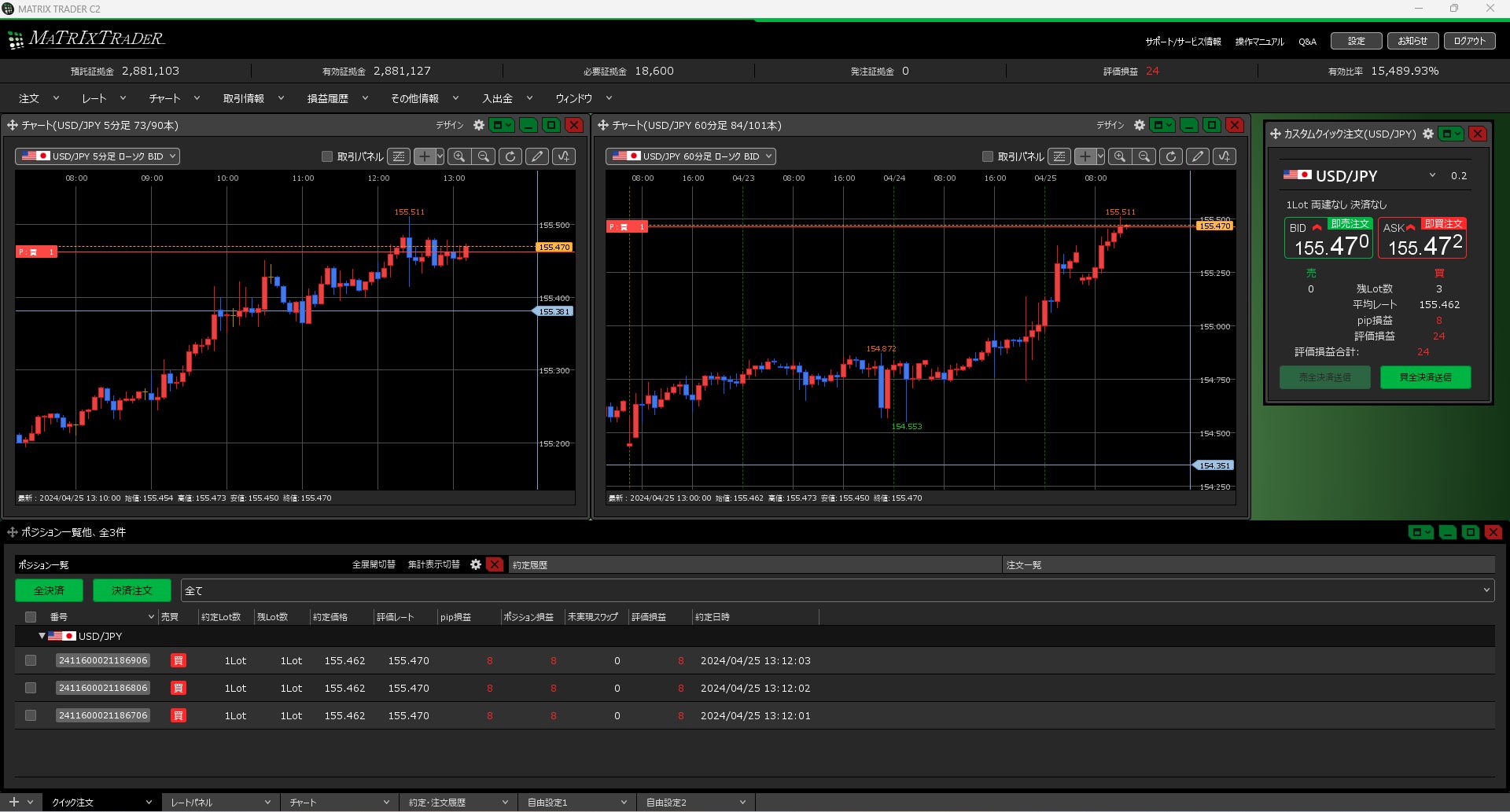Expand the 全て filter dropdown in positions
This screenshot has width=1510, height=812.
(1486, 590)
